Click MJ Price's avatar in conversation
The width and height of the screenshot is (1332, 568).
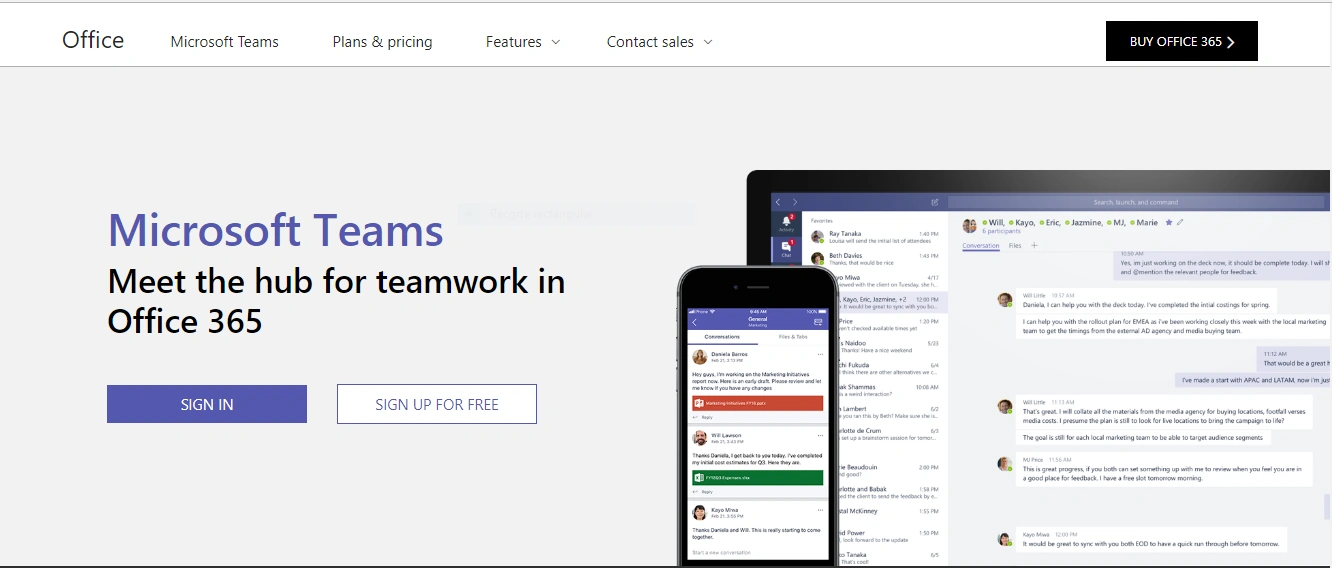click(x=1004, y=463)
